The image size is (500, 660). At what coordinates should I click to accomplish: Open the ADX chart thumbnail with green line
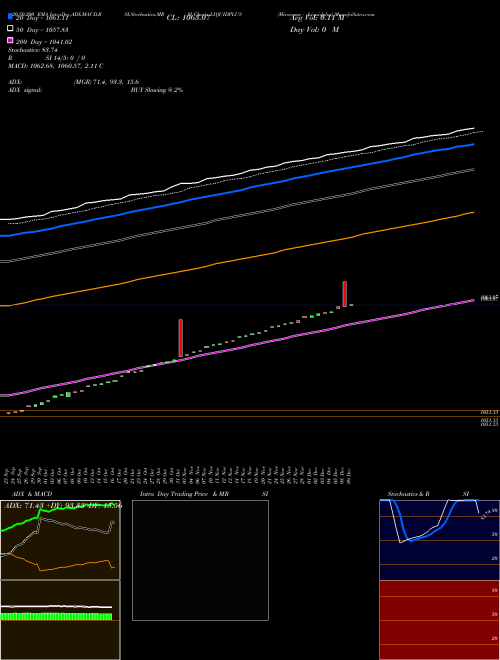coord(60,540)
